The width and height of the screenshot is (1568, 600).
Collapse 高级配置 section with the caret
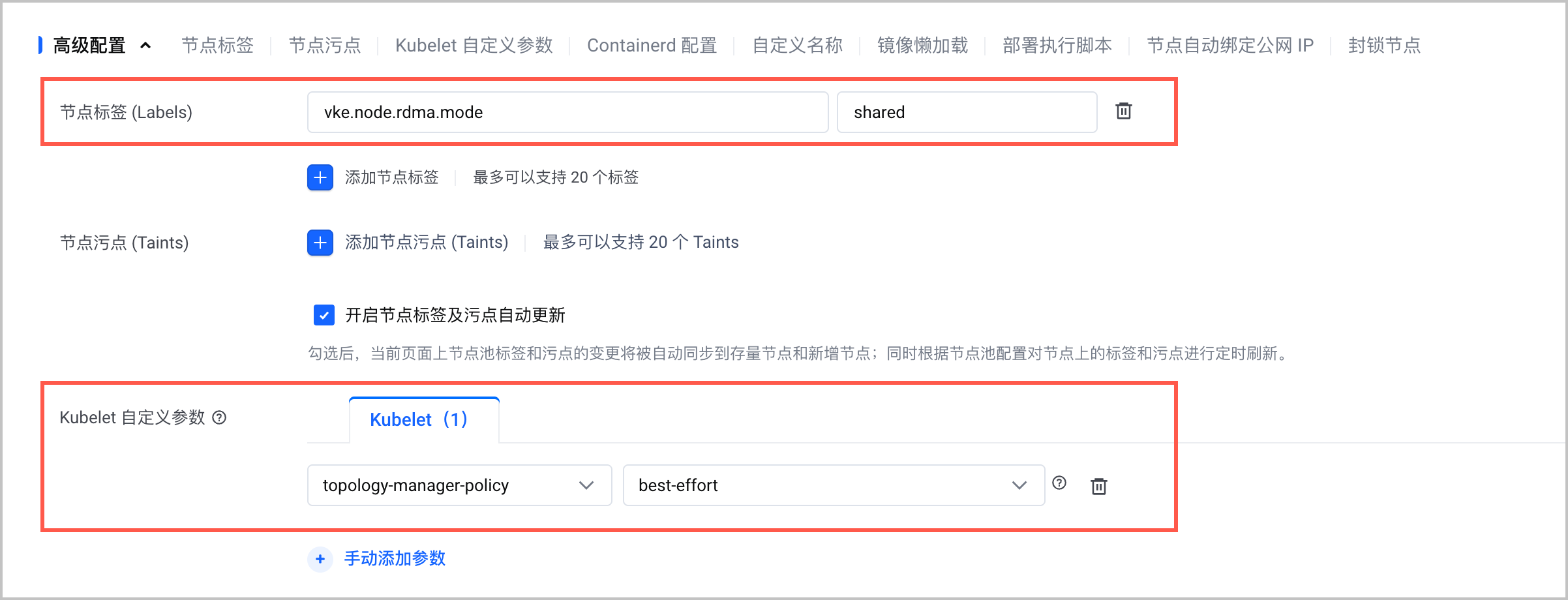146,45
